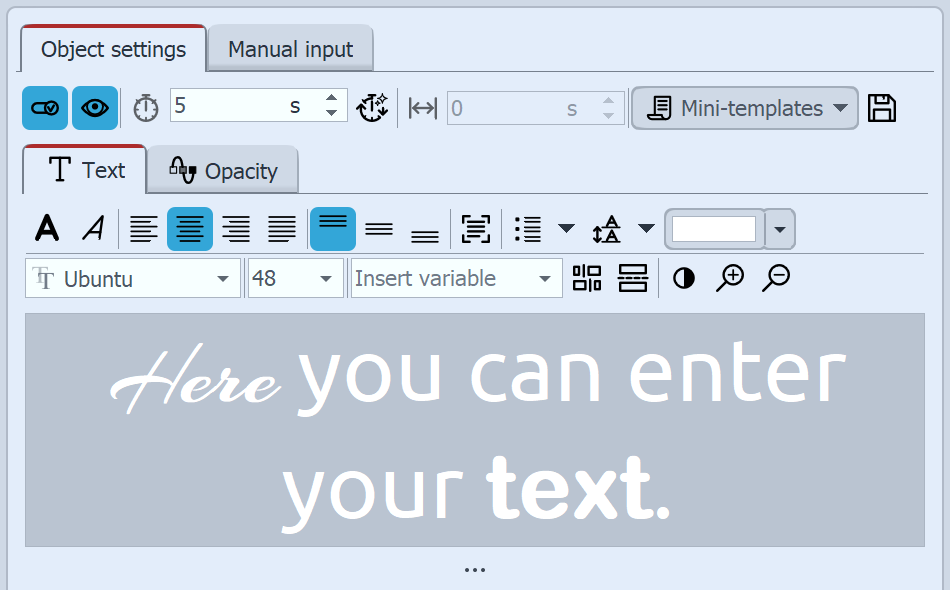Open the Opacity tab

click(222, 170)
